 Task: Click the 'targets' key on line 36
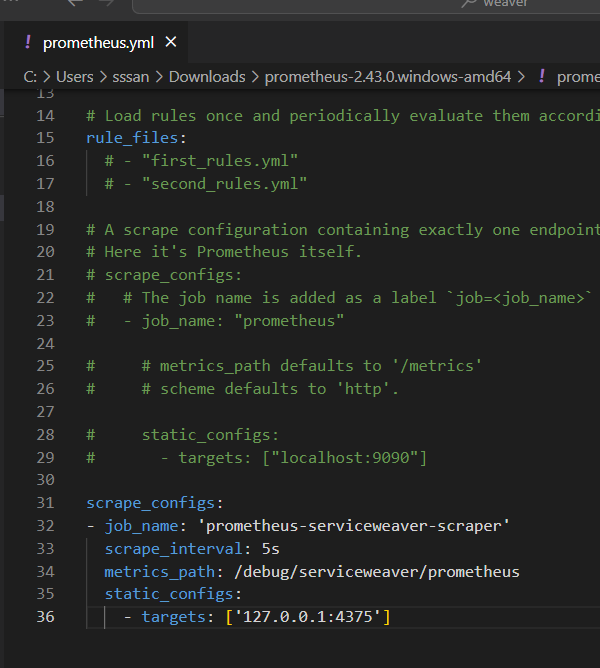(173, 617)
